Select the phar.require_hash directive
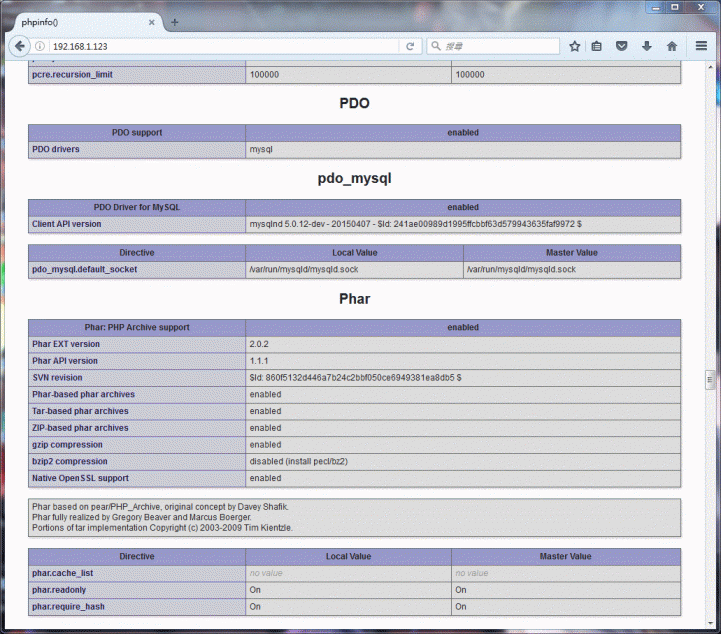Screen dimensions: 721x634 tap(68, 607)
